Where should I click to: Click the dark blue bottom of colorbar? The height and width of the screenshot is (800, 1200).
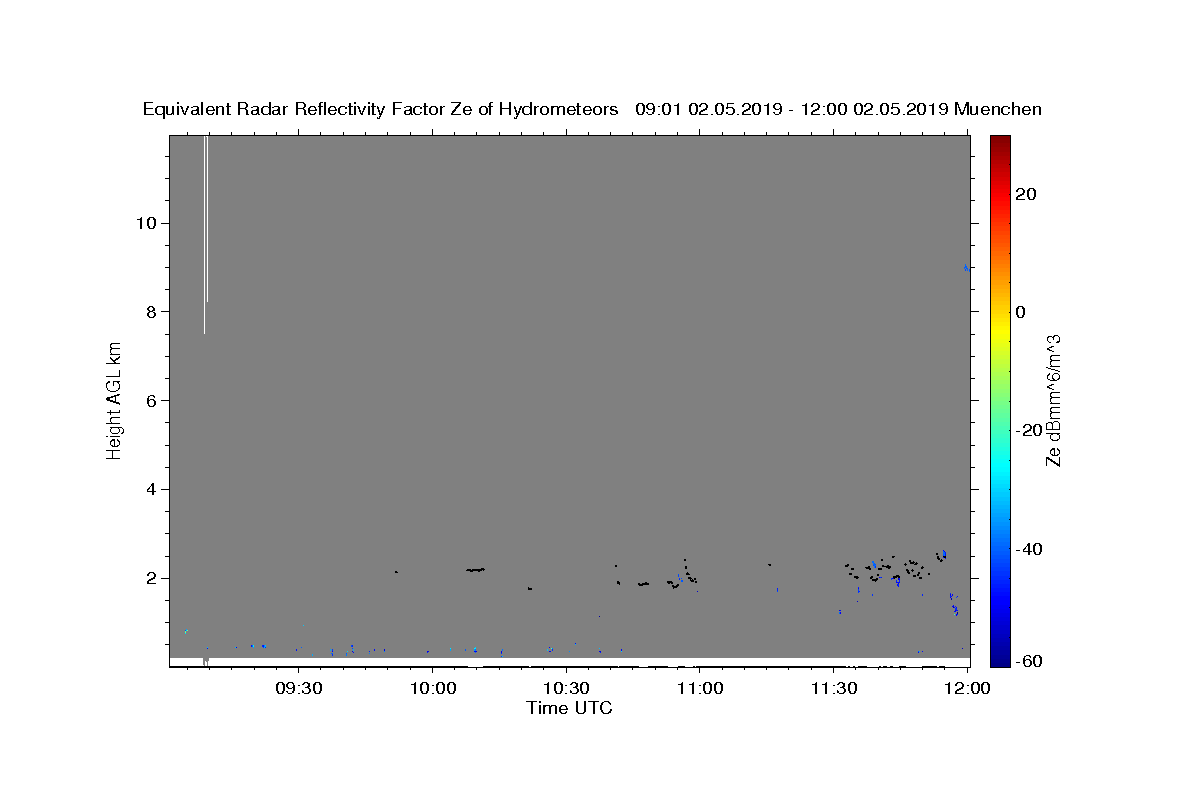click(x=1000, y=658)
